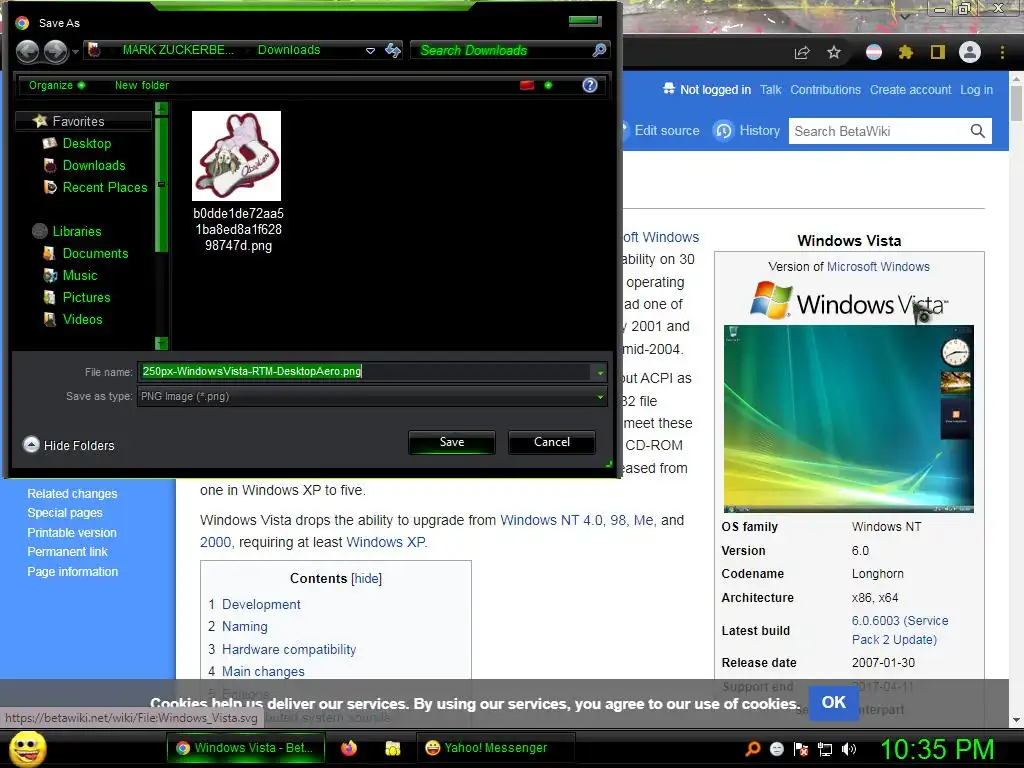Switch to Yahoo! Messenger taskbar item

495,748
